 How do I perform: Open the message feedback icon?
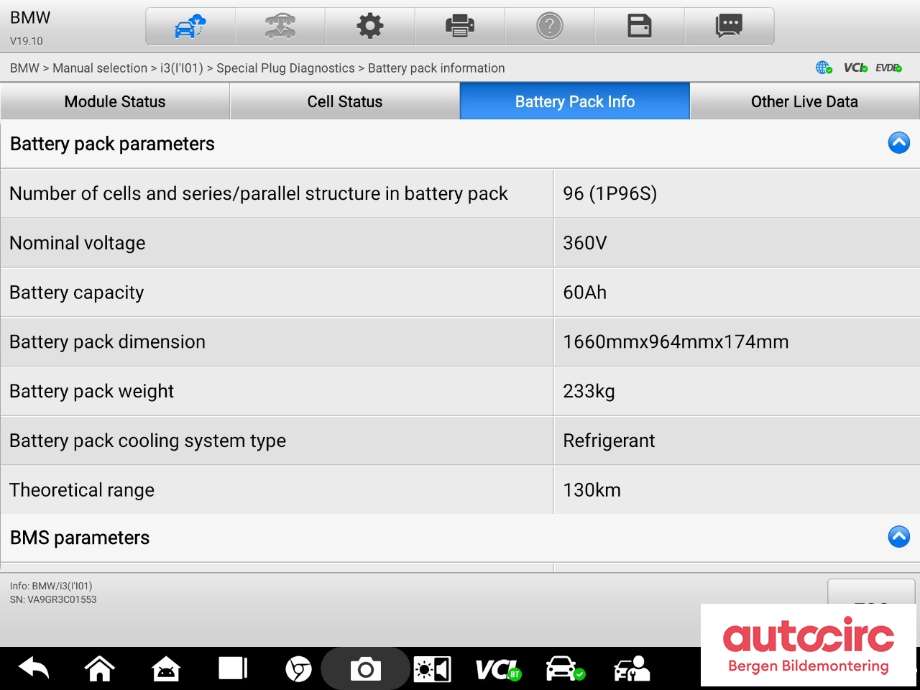(729, 26)
